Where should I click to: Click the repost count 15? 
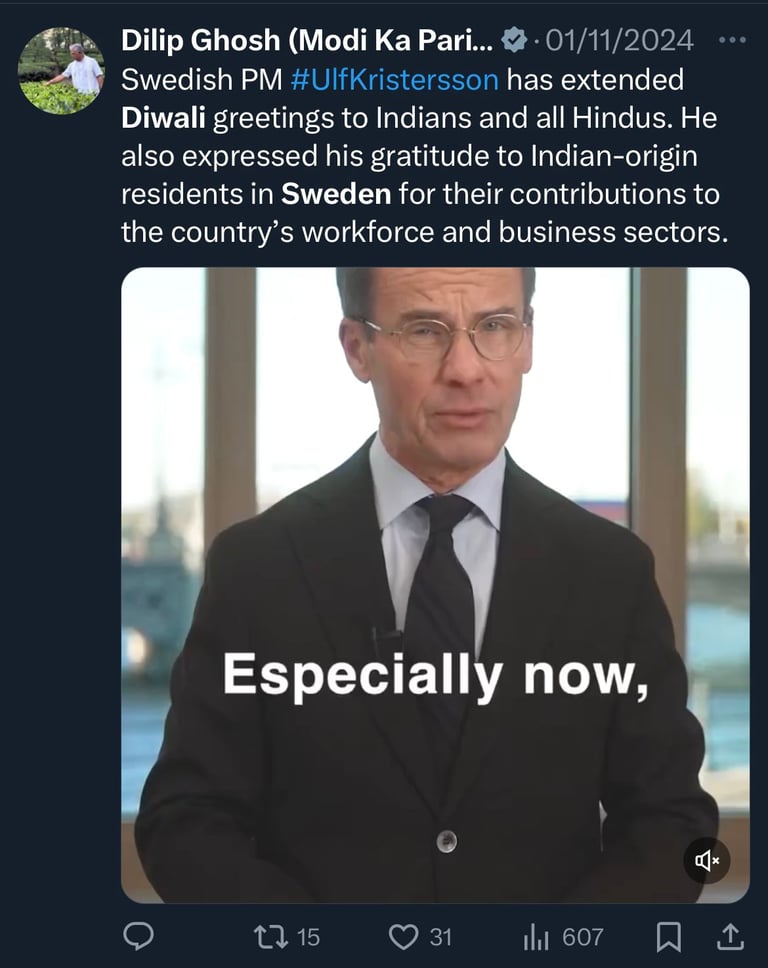(x=308, y=936)
